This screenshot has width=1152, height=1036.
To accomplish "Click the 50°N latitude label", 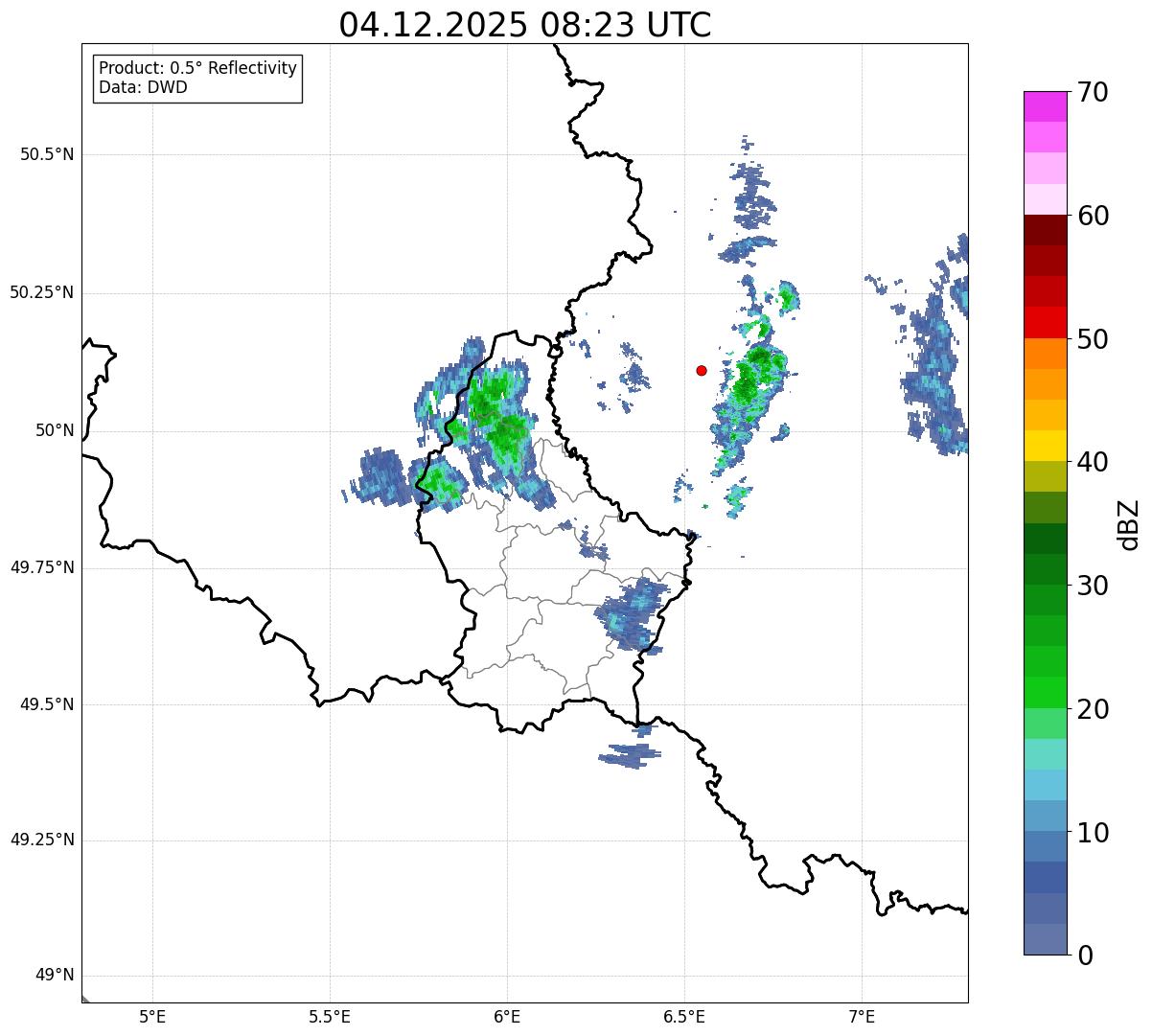I will click(x=55, y=430).
